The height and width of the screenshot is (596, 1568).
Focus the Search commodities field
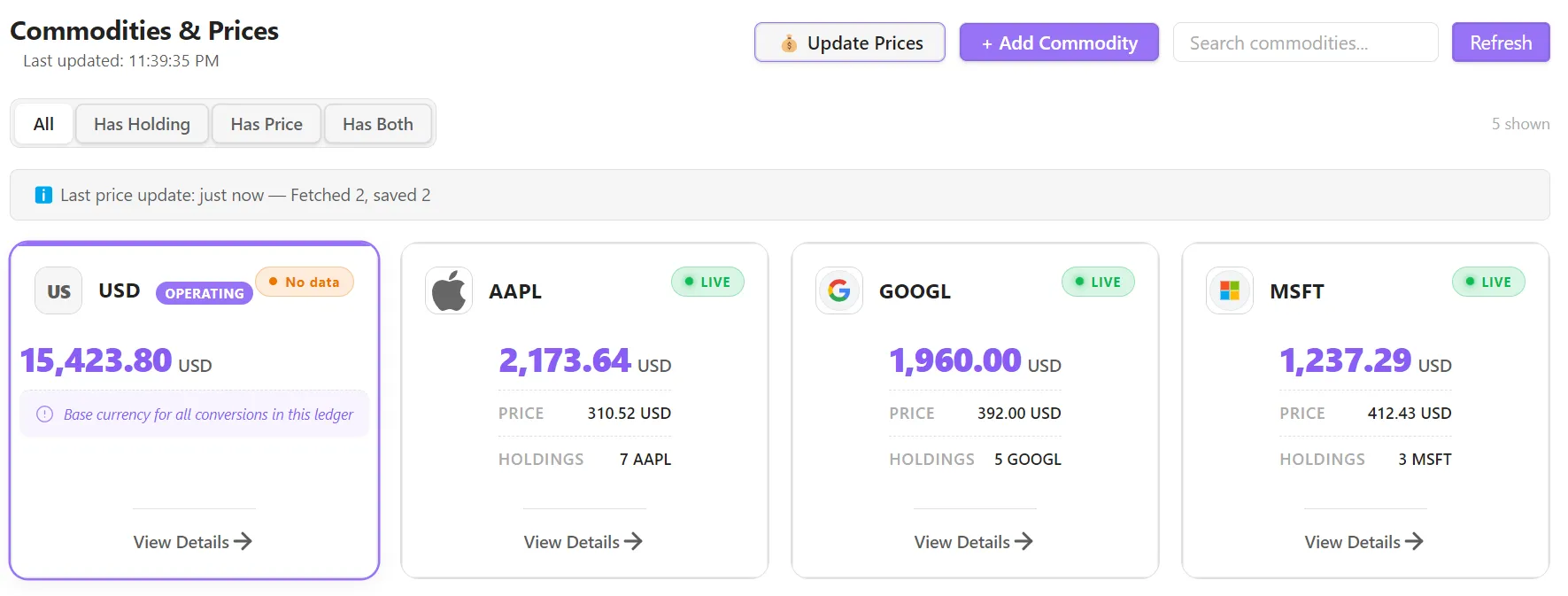(x=1305, y=43)
